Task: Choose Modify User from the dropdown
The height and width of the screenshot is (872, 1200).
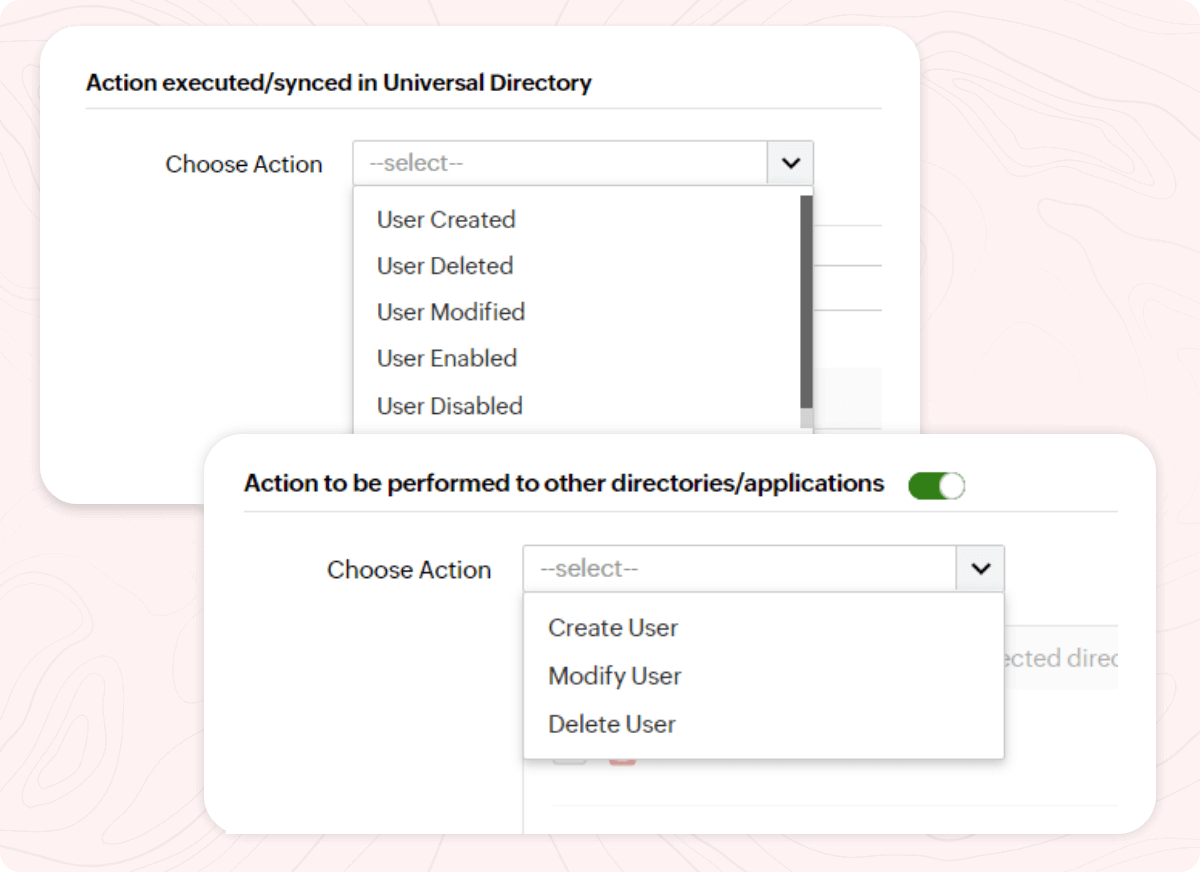Action: click(615, 676)
